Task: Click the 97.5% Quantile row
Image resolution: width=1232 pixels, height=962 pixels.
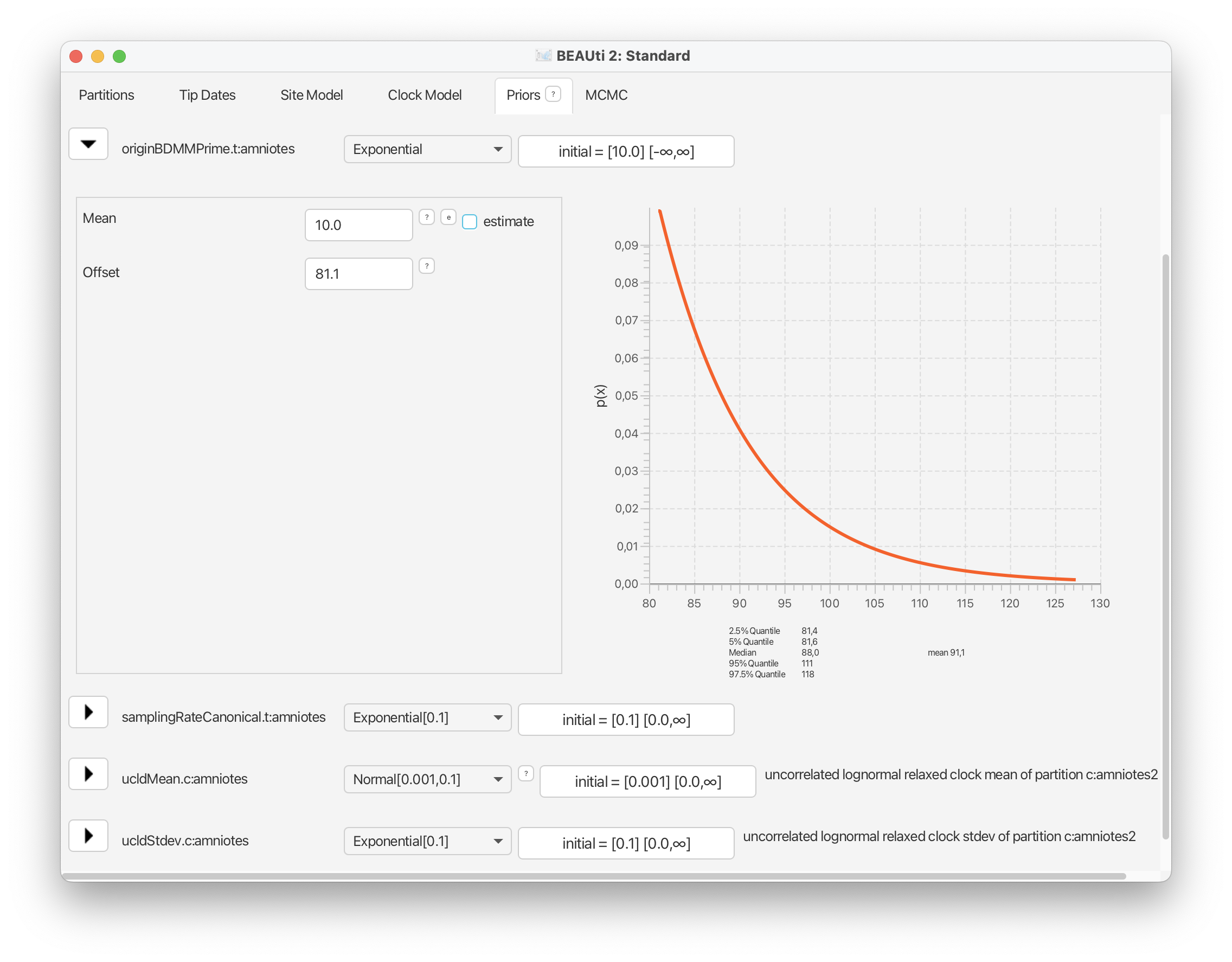Action: coord(771,674)
